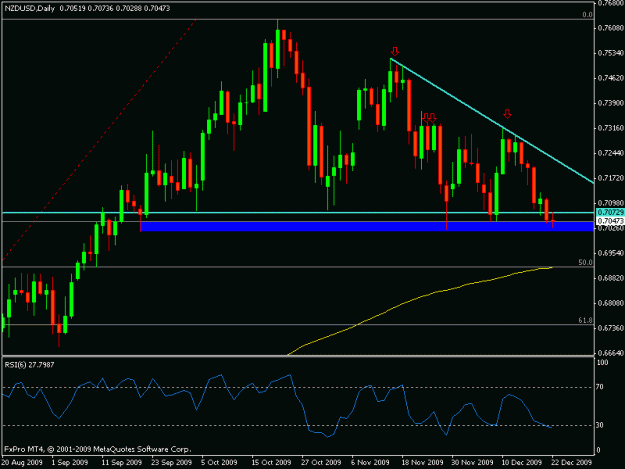Click the 0.76080 price axis label
625x469 pixels.
tap(610, 28)
